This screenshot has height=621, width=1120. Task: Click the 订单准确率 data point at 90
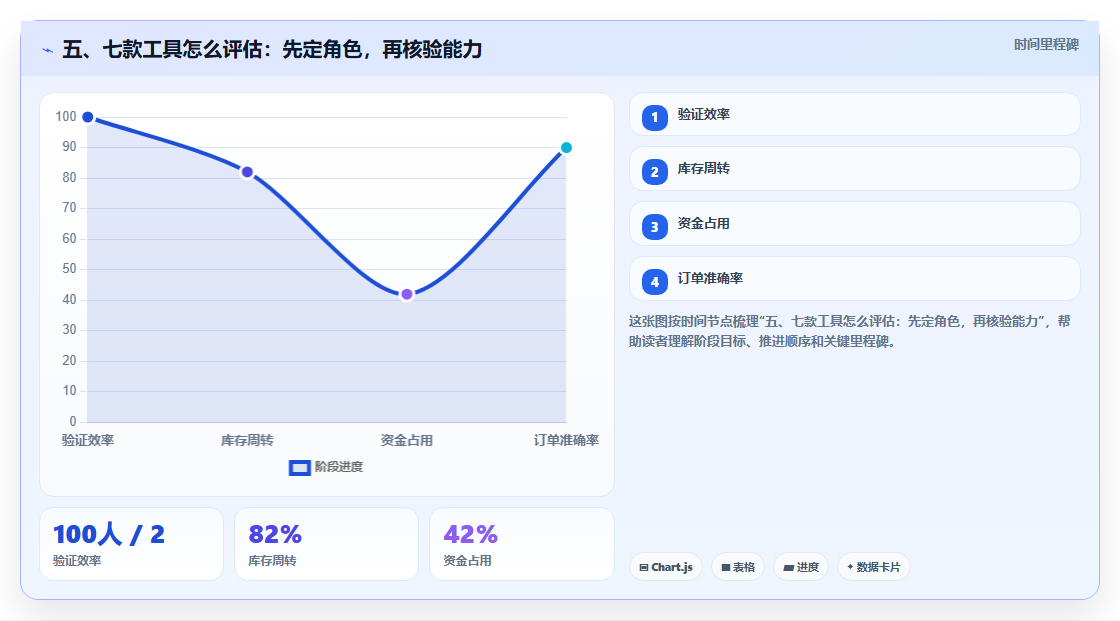coord(566,148)
